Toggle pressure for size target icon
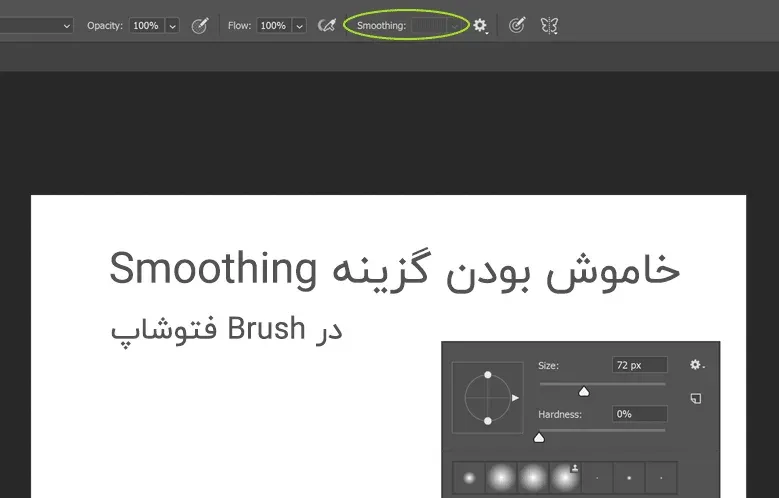 click(x=517, y=25)
